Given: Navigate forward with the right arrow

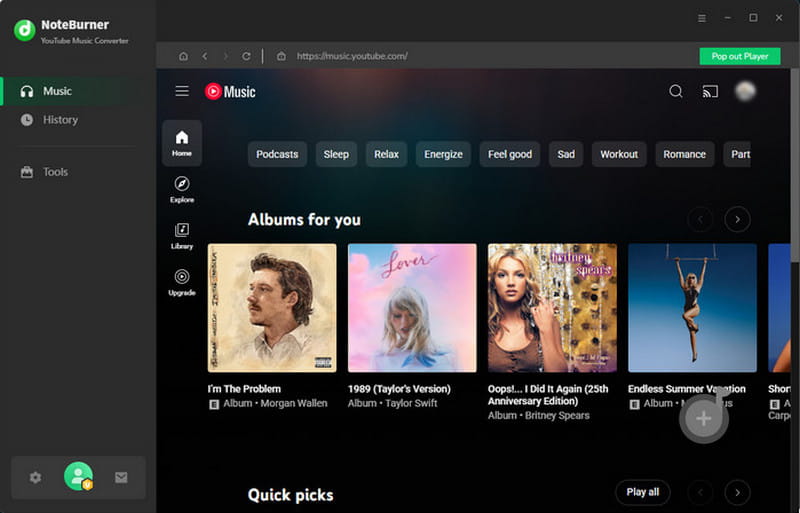Looking at the screenshot, I should [x=226, y=56].
